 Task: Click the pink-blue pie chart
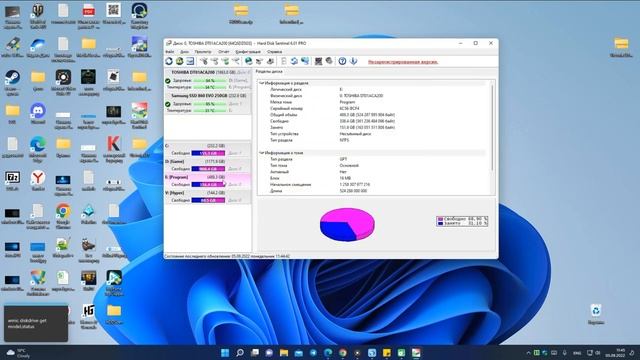pyautogui.click(x=347, y=224)
